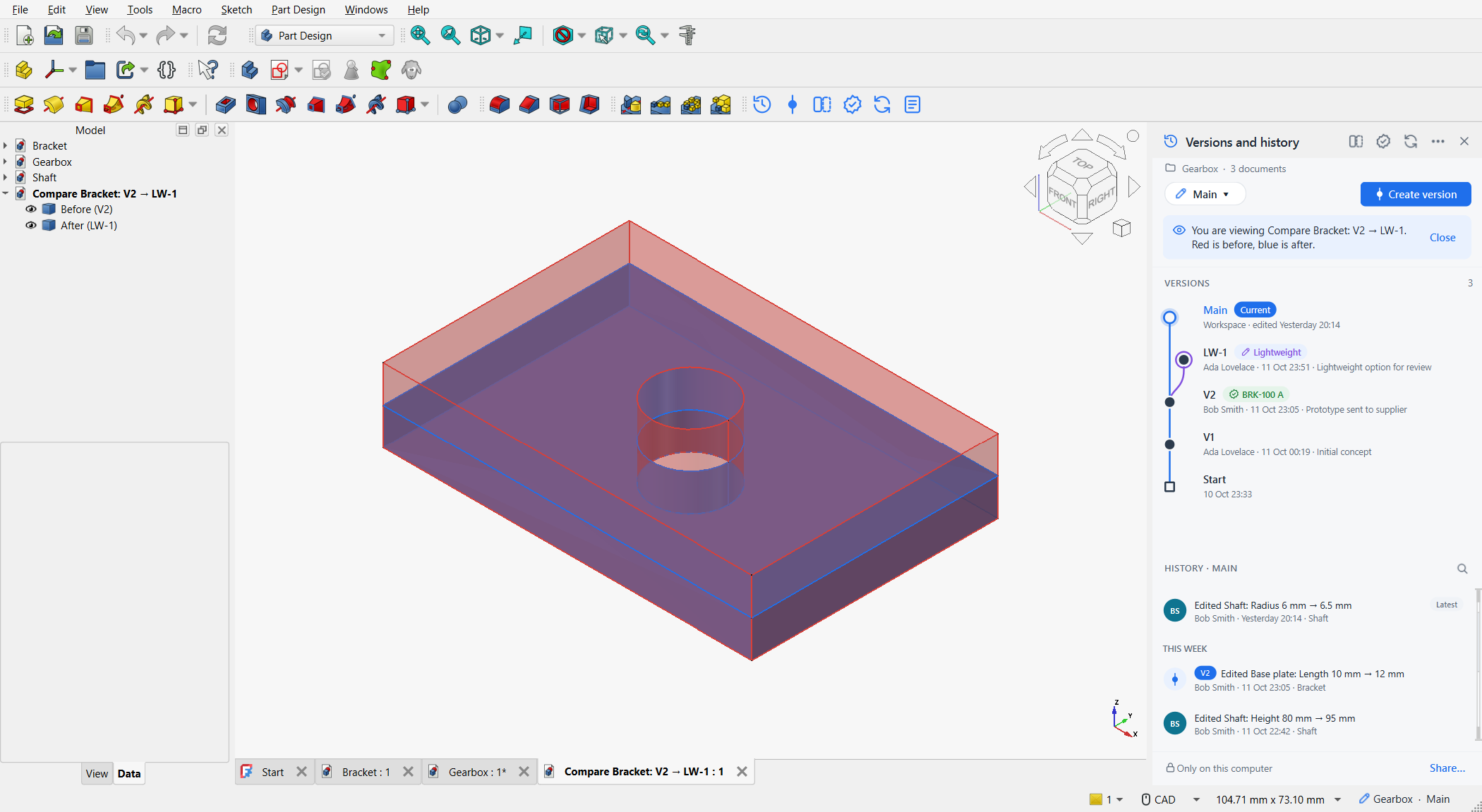Switch to the View property tab
The height and width of the screenshot is (812, 1482).
coord(97,773)
